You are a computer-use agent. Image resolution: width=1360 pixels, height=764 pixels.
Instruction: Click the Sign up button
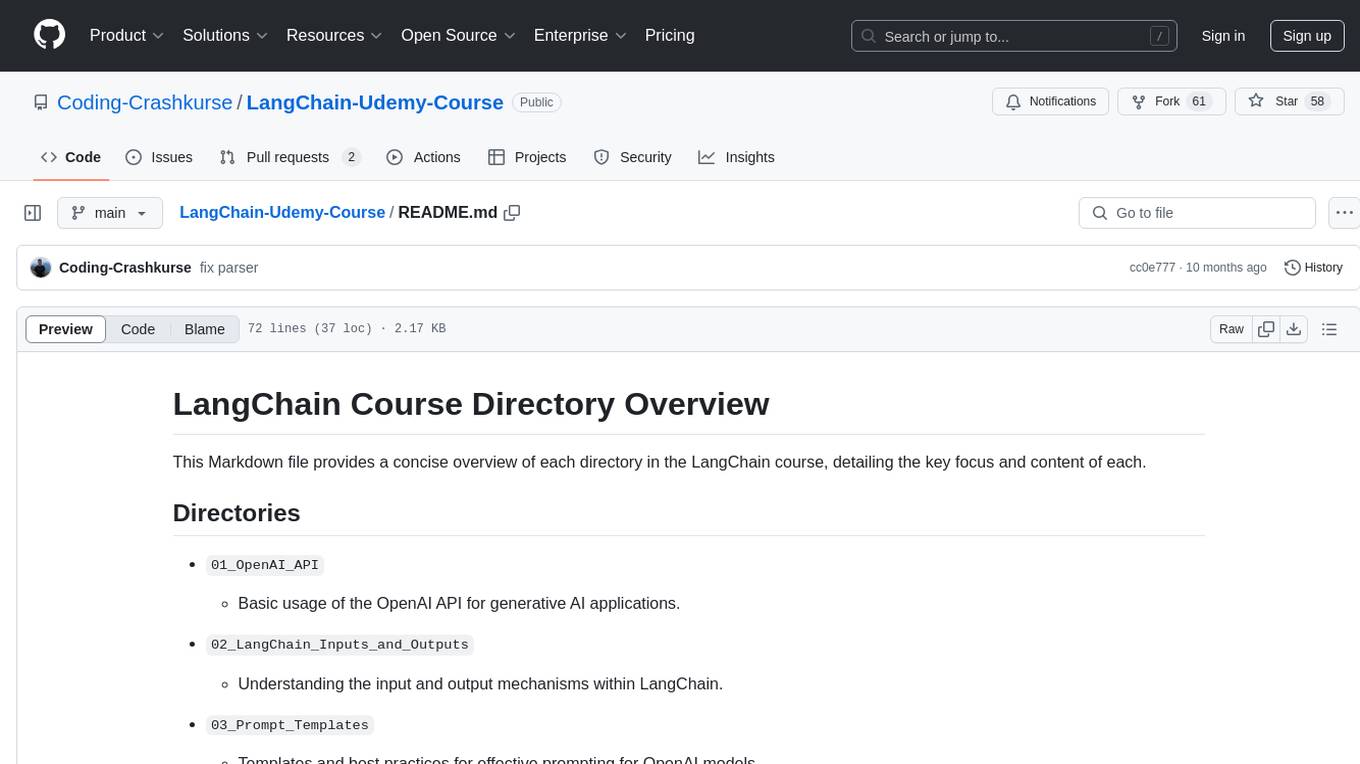pyautogui.click(x=1306, y=36)
